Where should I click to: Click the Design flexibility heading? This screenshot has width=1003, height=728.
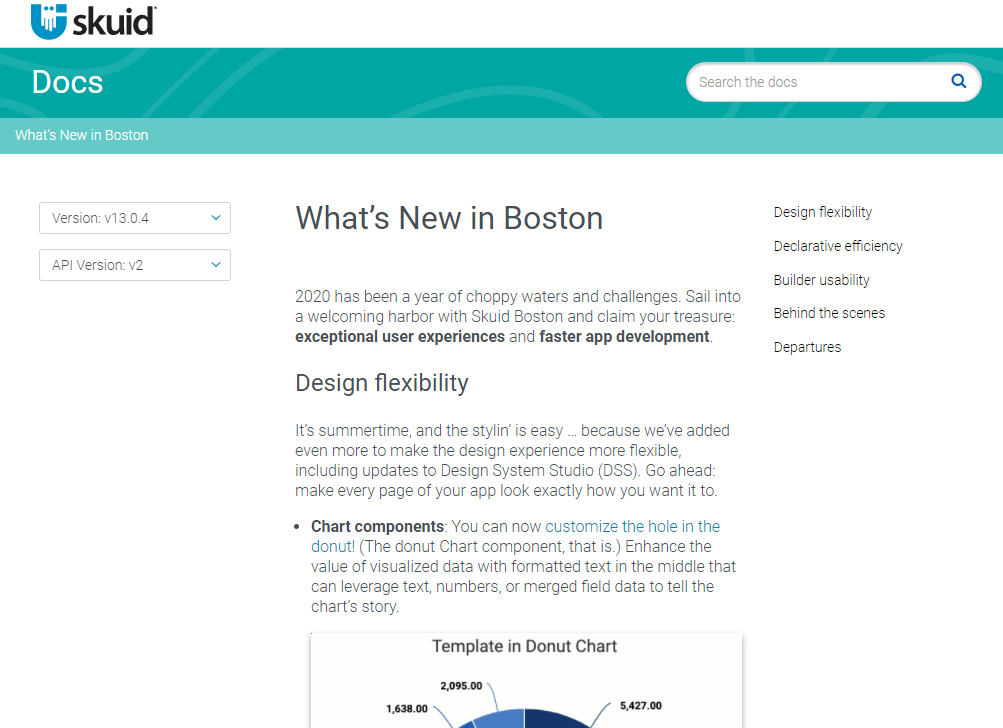pyautogui.click(x=382, y=383)
